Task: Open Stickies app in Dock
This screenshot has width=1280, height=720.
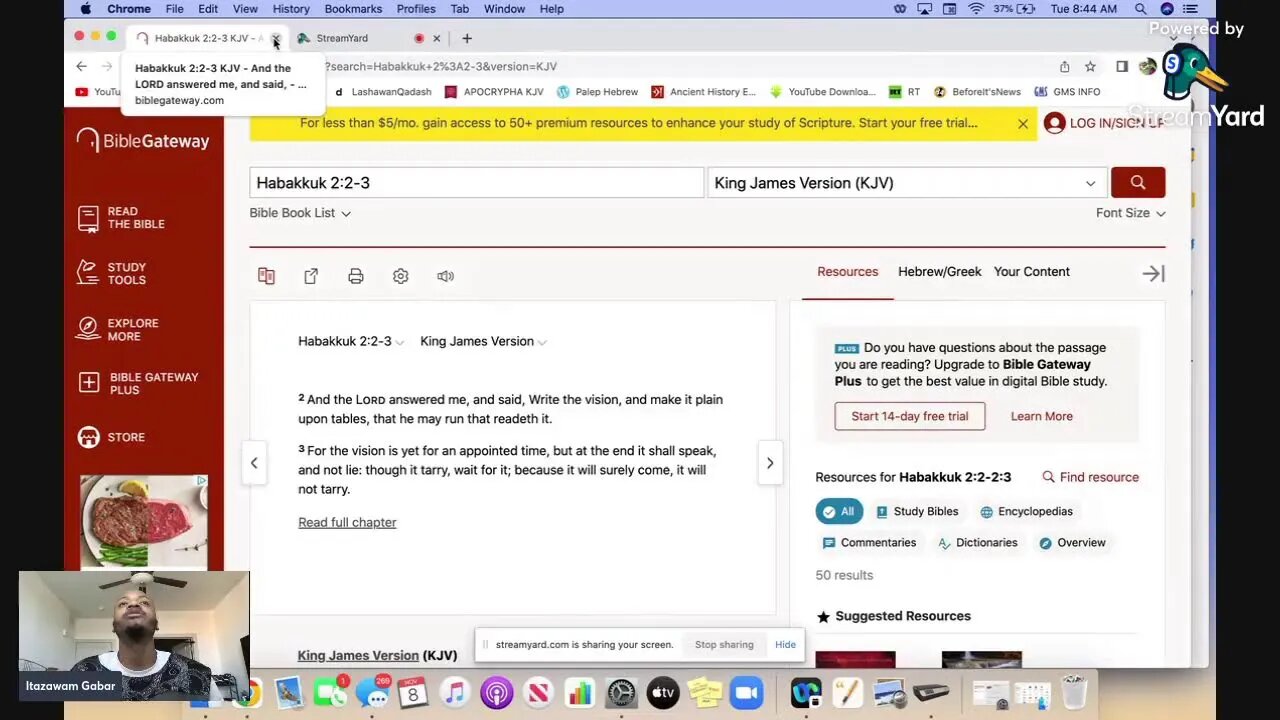Action: point(705,692)
